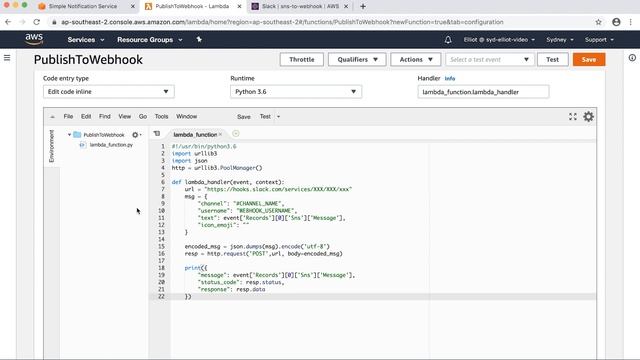The image size is (640, 360).
Task: Go back in the browser
Action: point(8,22)
